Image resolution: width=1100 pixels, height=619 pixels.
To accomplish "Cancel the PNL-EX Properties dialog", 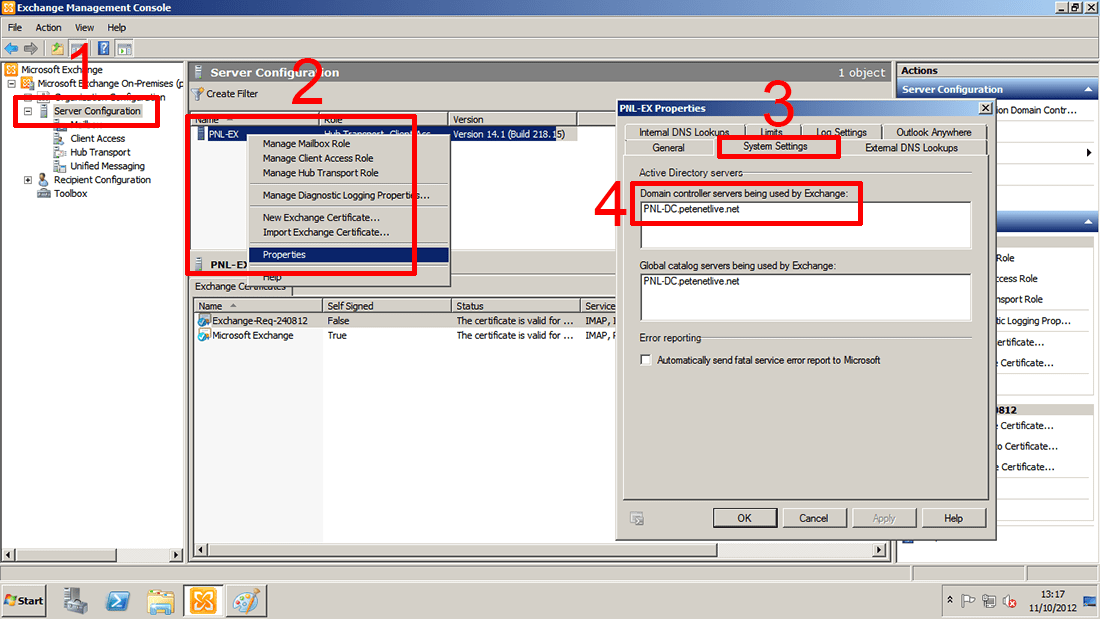I will (814, 517).
